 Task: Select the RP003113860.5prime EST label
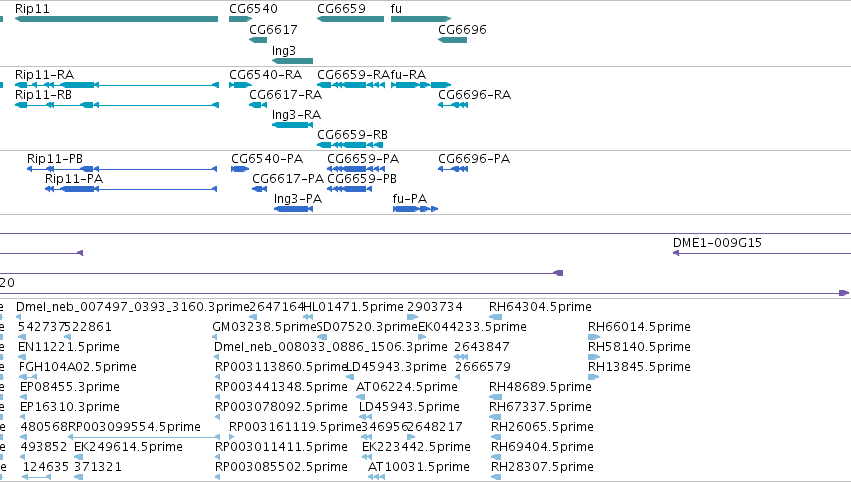coord(281,367)
